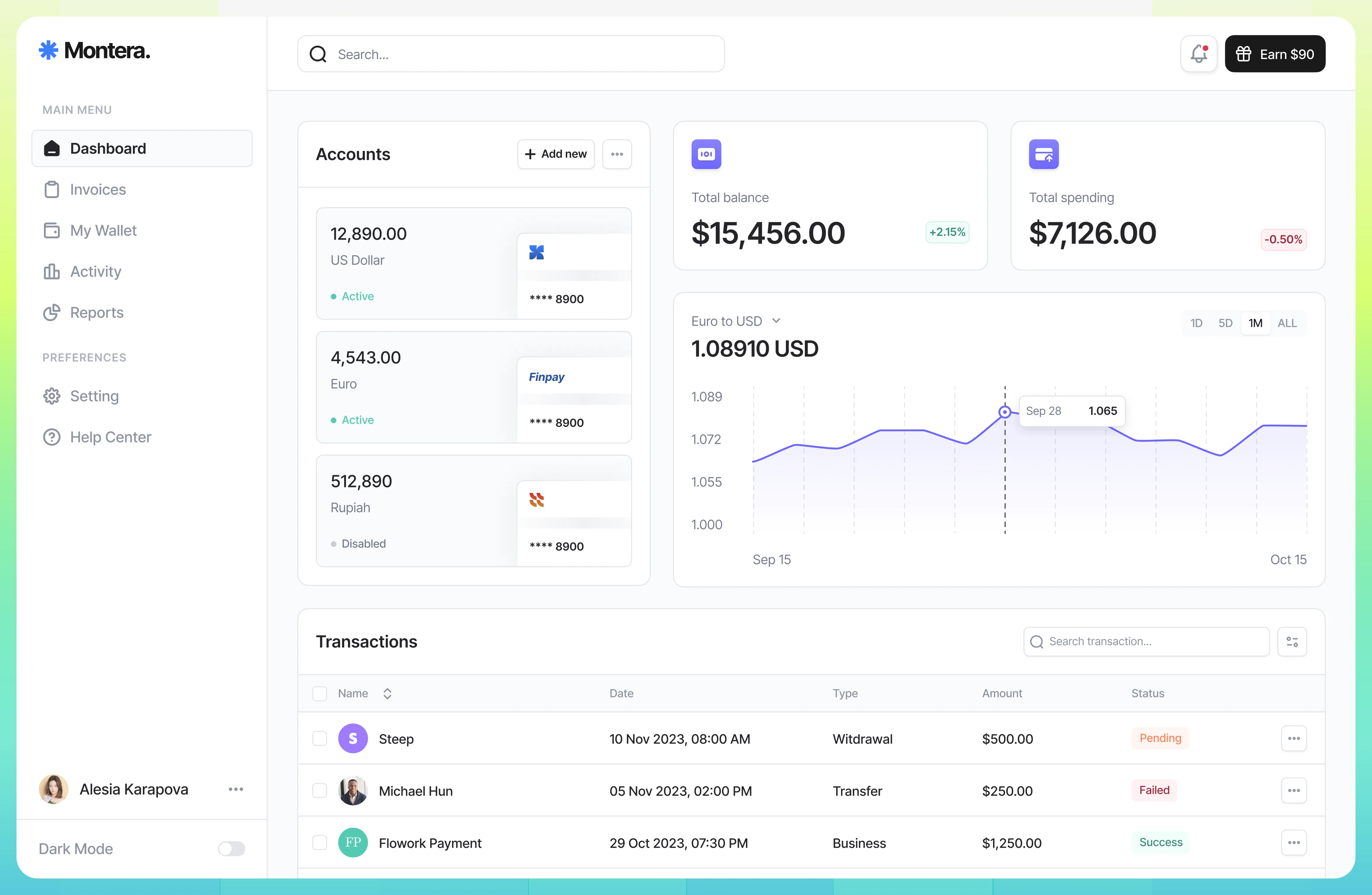Viewport: 1372px width, 895px height.
Task: Select the 512,890 Rupiah account card
Action: [x=474, y=511]
